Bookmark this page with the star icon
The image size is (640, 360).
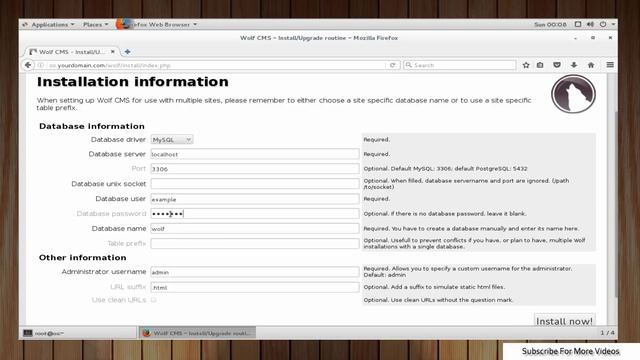(526, 65)
